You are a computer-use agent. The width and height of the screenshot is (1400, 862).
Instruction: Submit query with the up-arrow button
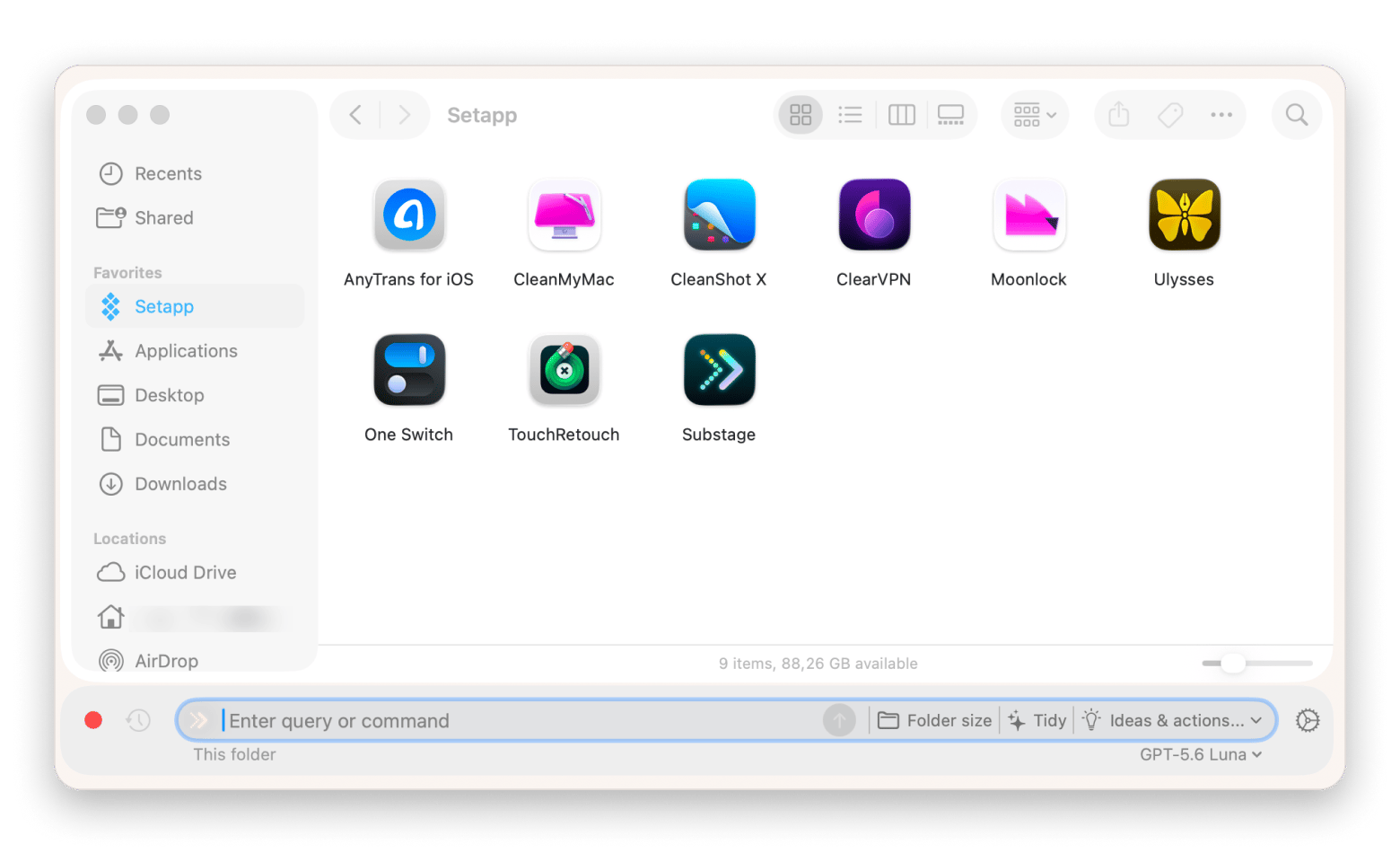point(840,720)
